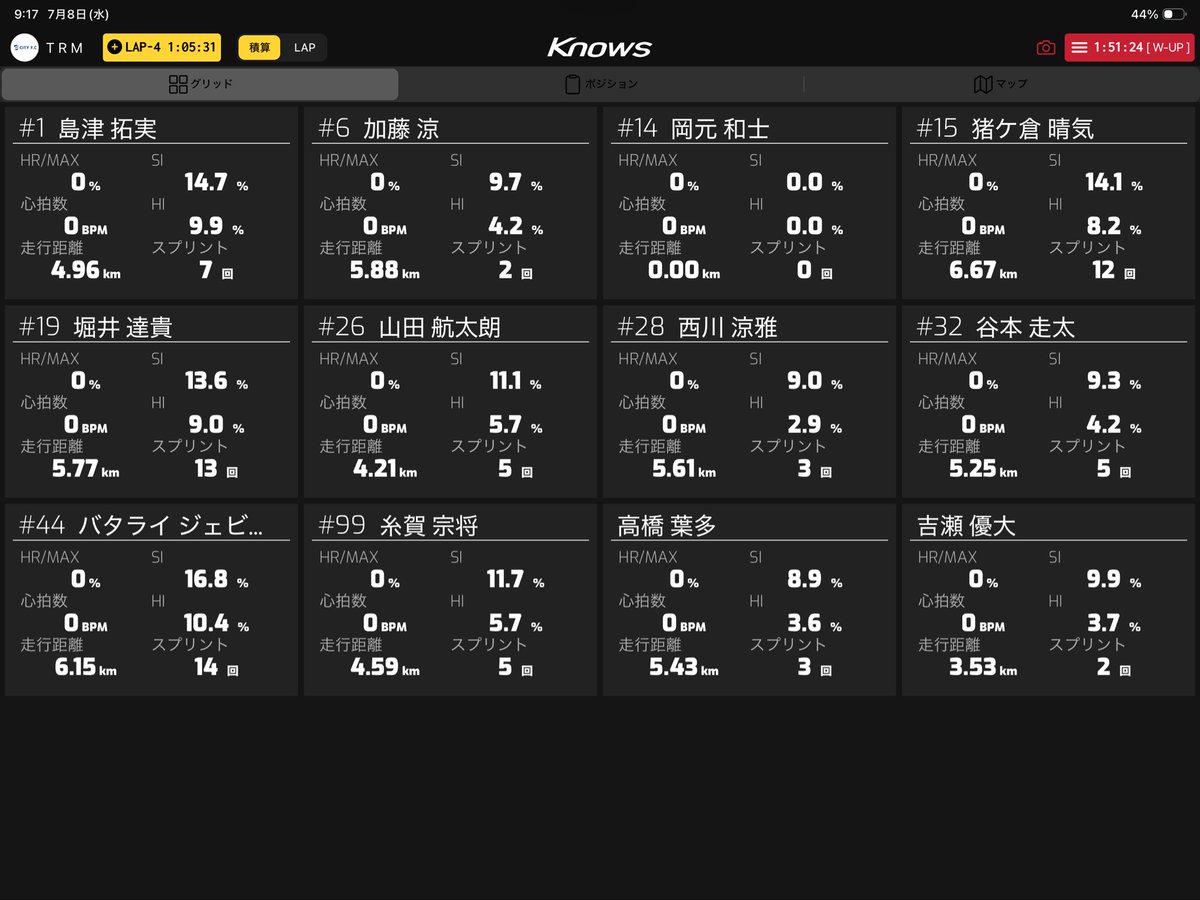Open player card #26 山田 航太朗

click(450, 401)
